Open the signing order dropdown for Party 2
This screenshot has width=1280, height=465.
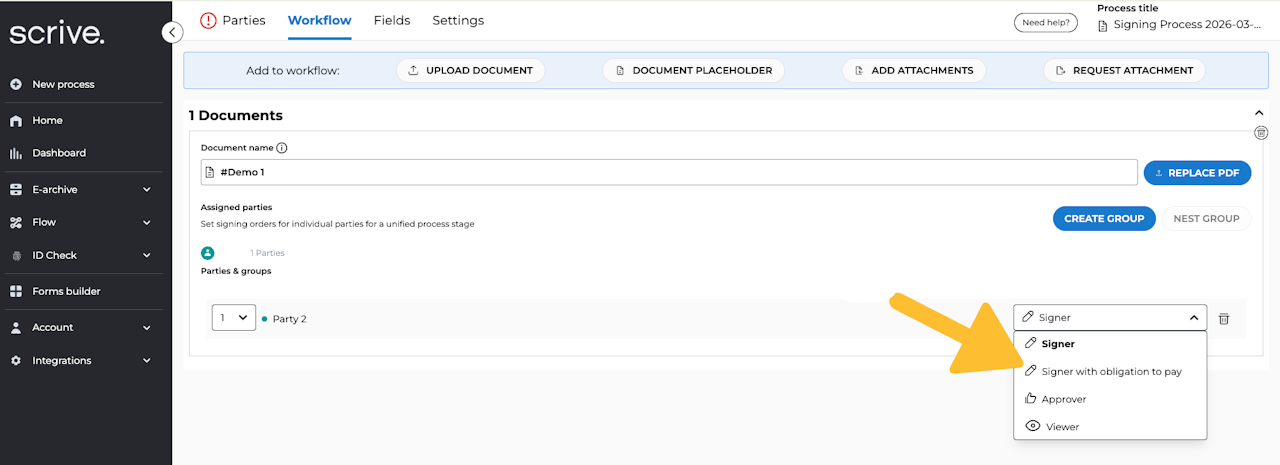coord(234,318)
